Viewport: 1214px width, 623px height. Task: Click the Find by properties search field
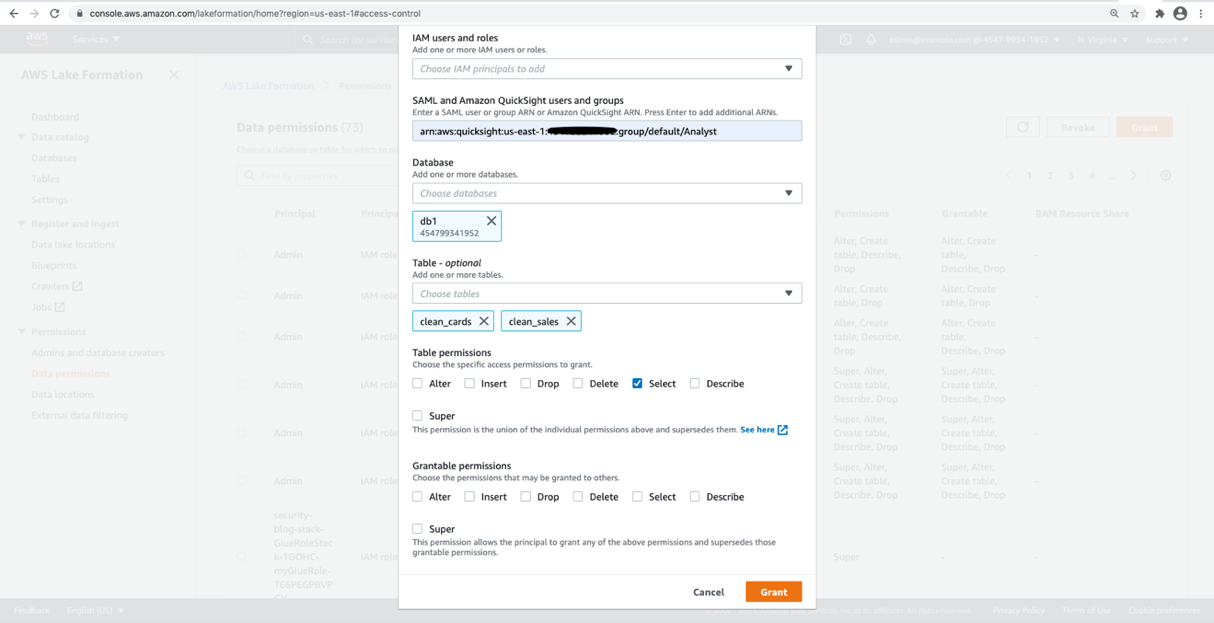click(320, 176)
